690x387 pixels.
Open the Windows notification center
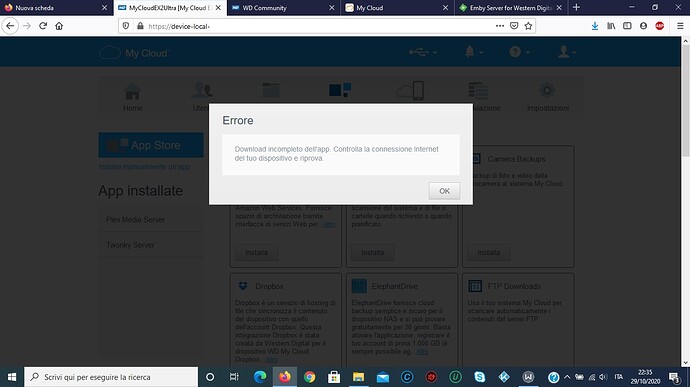674,377
